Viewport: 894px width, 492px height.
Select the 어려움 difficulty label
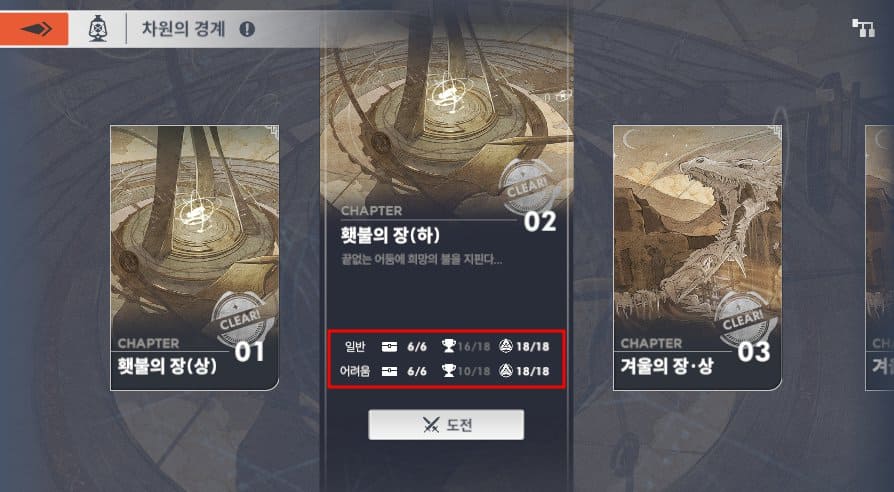[x=355, y=371]
